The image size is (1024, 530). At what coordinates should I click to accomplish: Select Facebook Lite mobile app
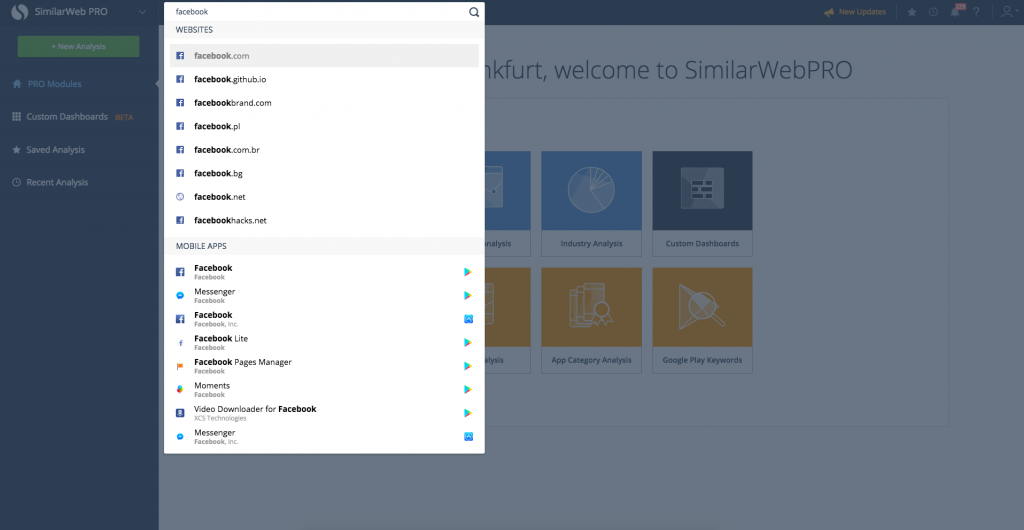[x=324, y=342]
